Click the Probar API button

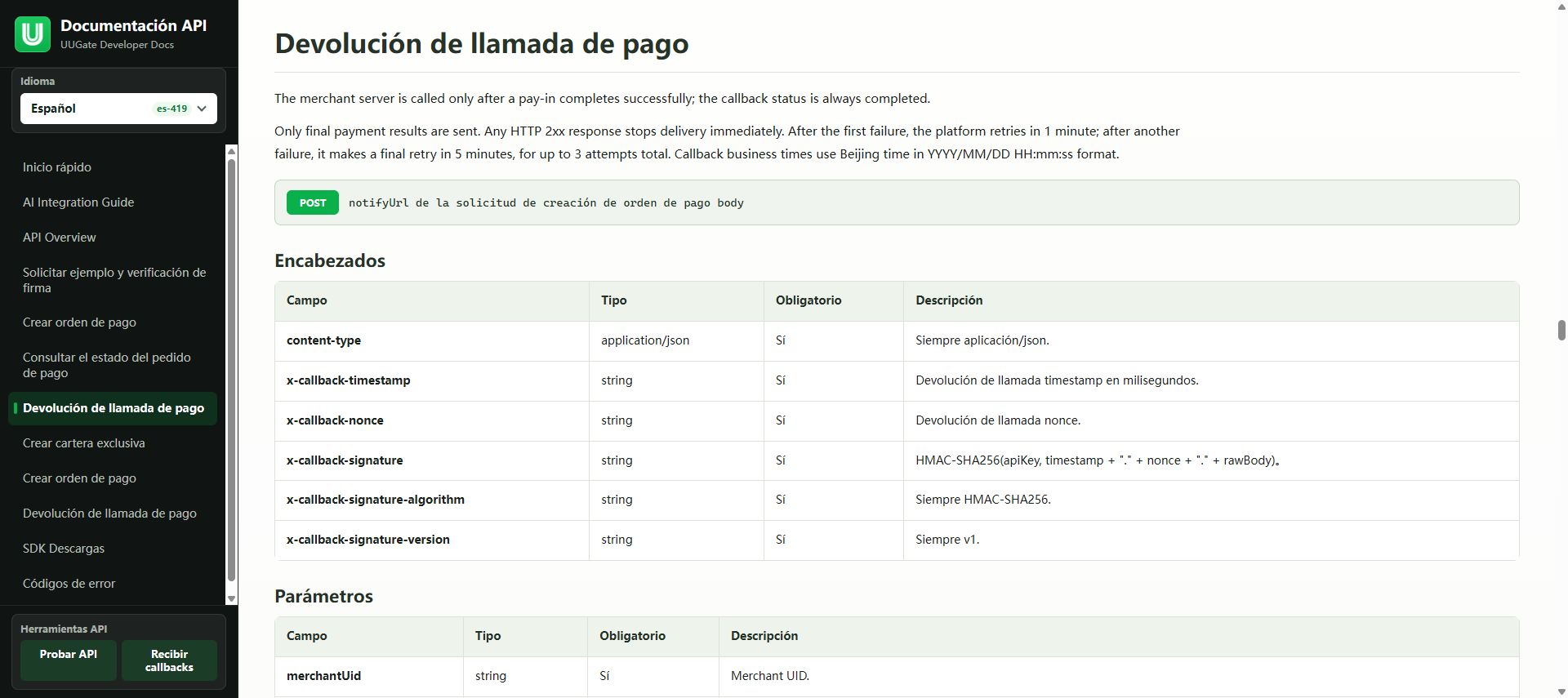(69, 660)
